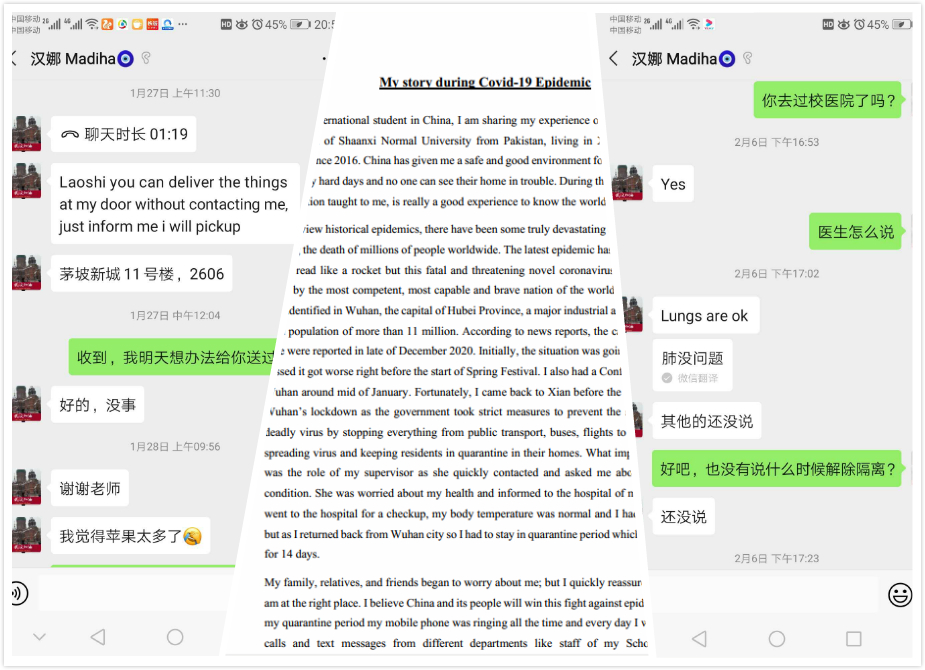Tap the voice input icon in left chat
Image resolution: width=925 pixels, height=670 pixels.
click(17, 593)
